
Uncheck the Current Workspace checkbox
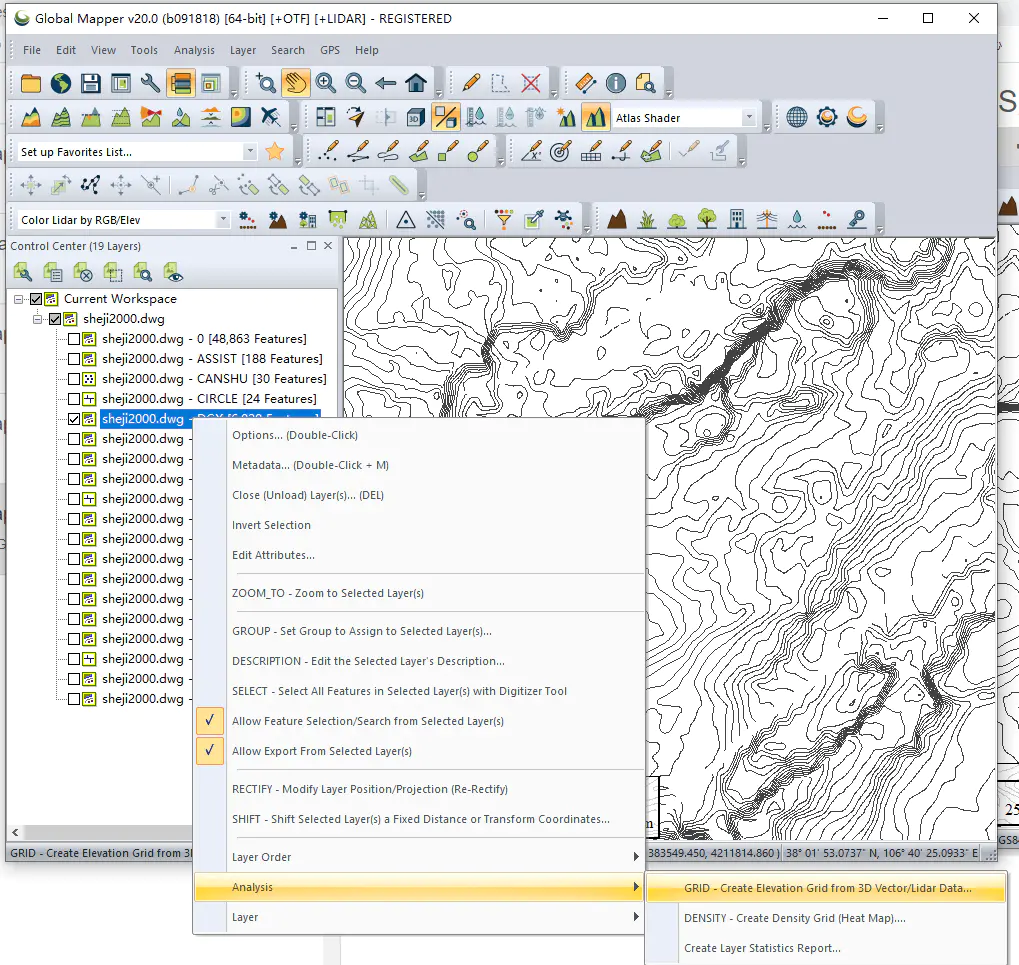[36, 299]
